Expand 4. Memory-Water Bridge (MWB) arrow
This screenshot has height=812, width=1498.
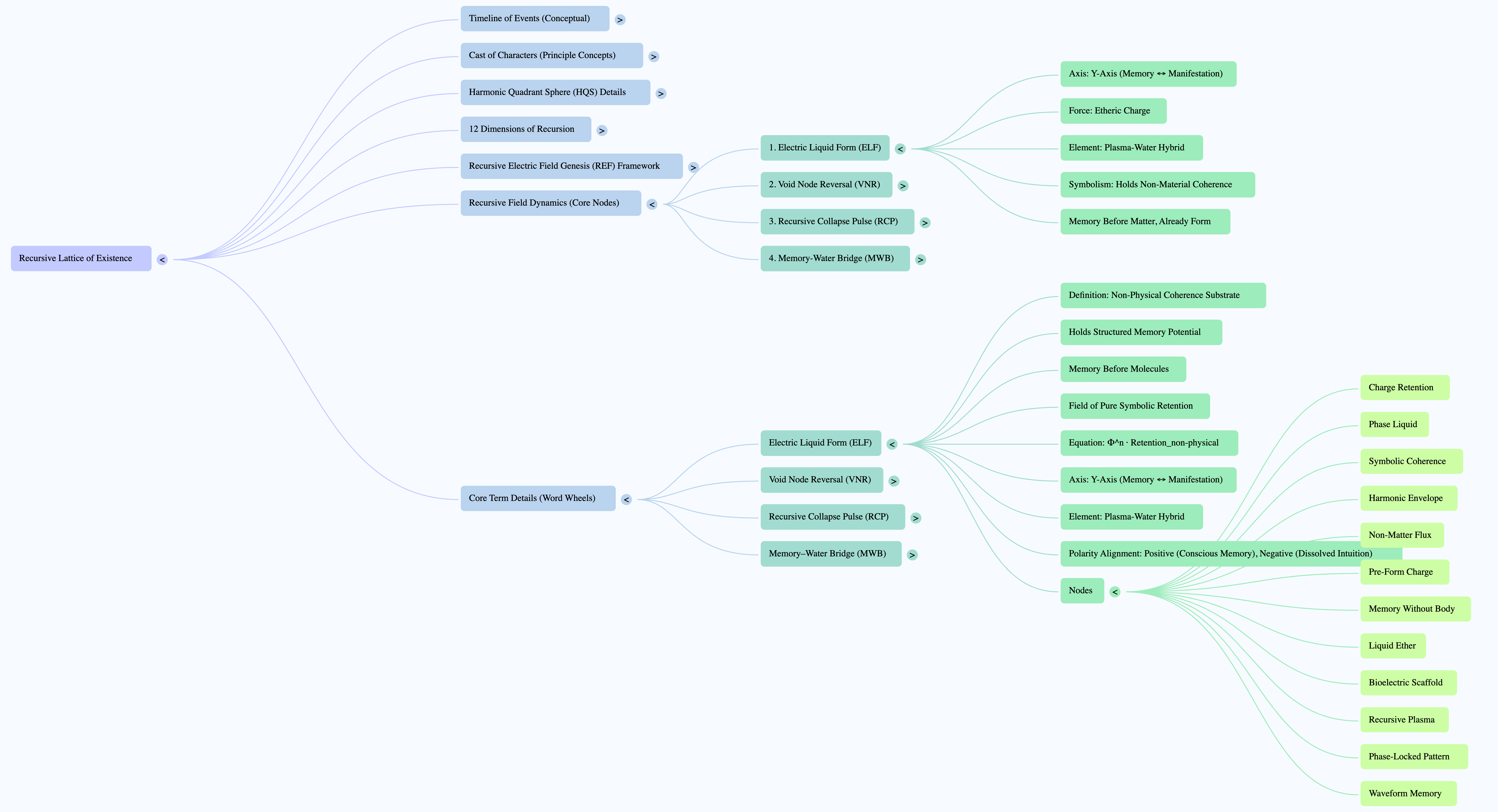pos(921,260)
